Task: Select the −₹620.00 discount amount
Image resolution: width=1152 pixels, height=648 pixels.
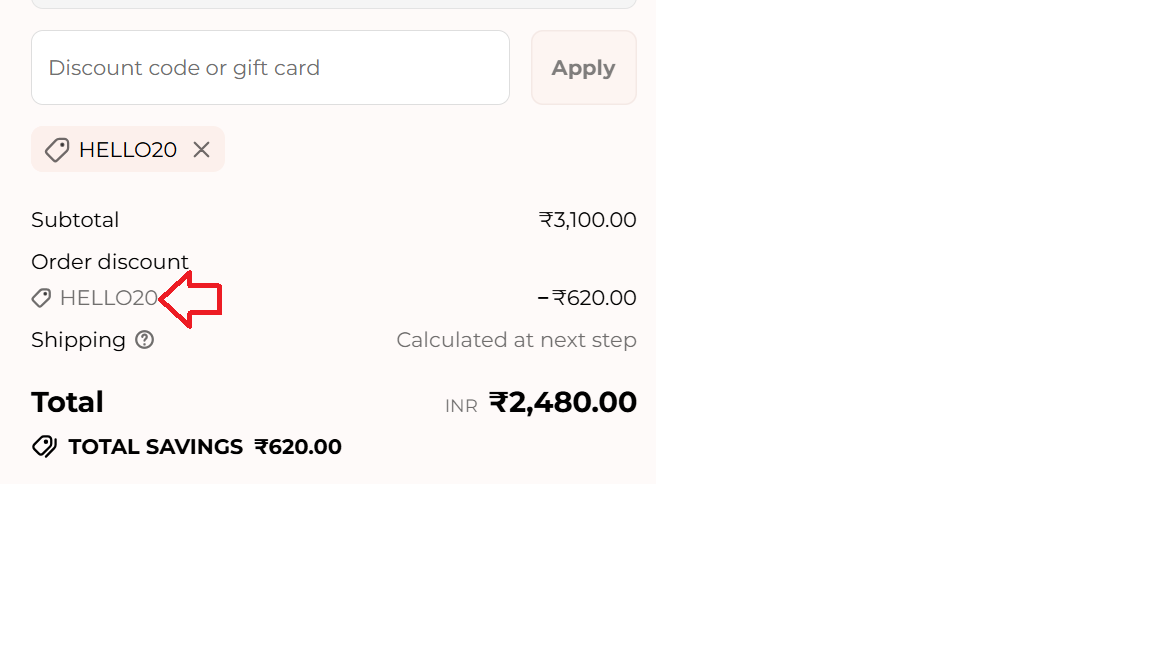Action: pyautogui.click(x=587, y=298)
